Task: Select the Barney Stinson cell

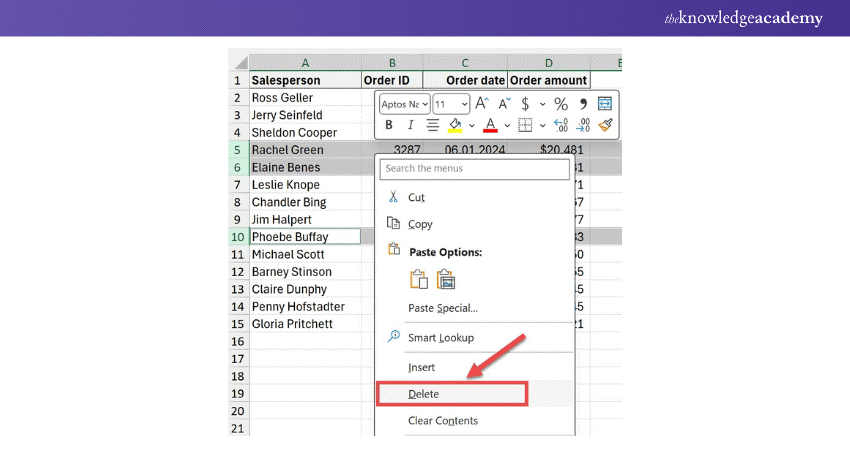Action: click(305, 272)
